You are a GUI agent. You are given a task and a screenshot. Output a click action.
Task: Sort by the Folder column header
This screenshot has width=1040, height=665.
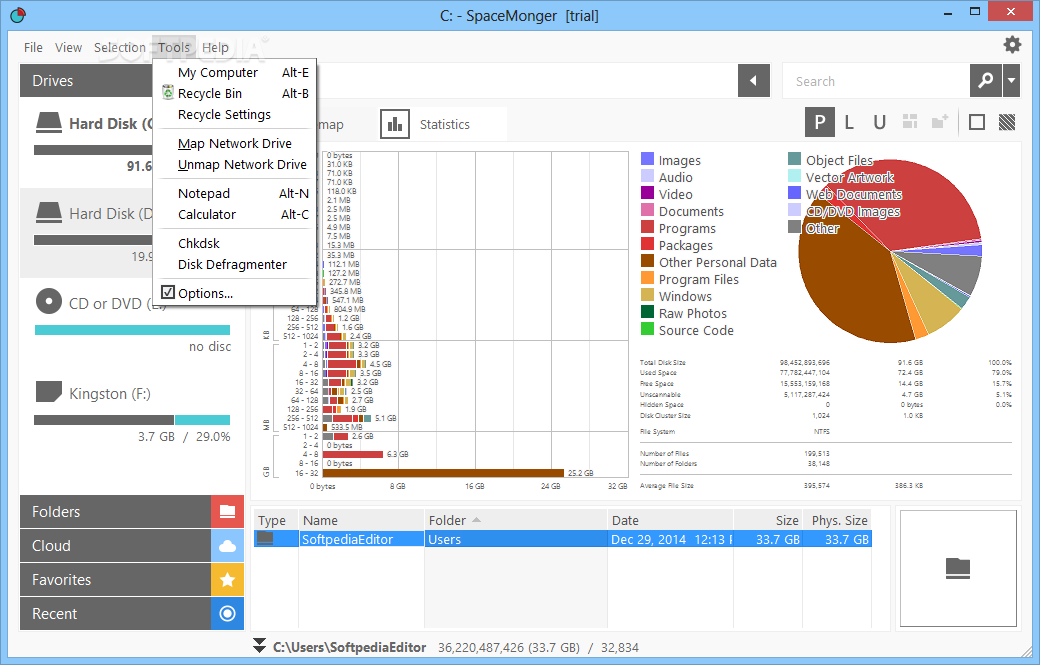coord(515,520)
